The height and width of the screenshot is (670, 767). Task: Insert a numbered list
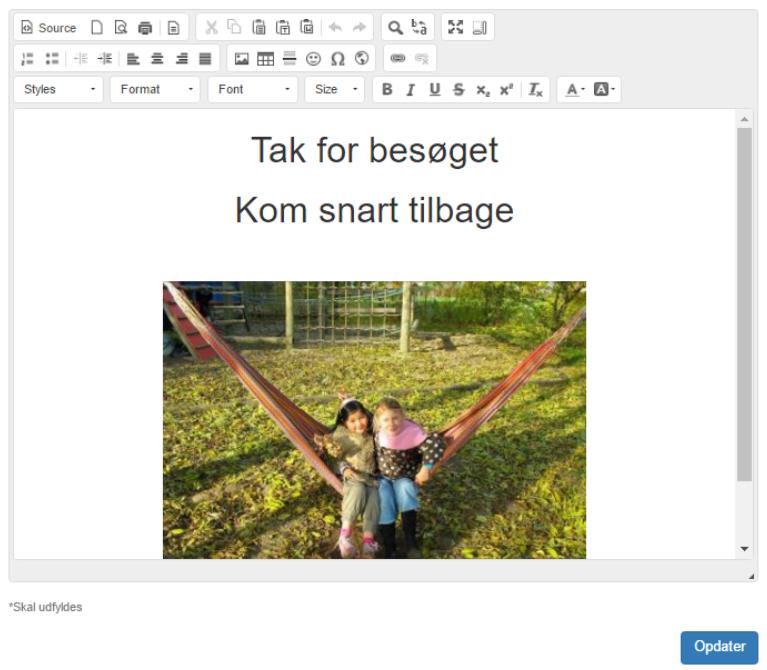(27, 59)
